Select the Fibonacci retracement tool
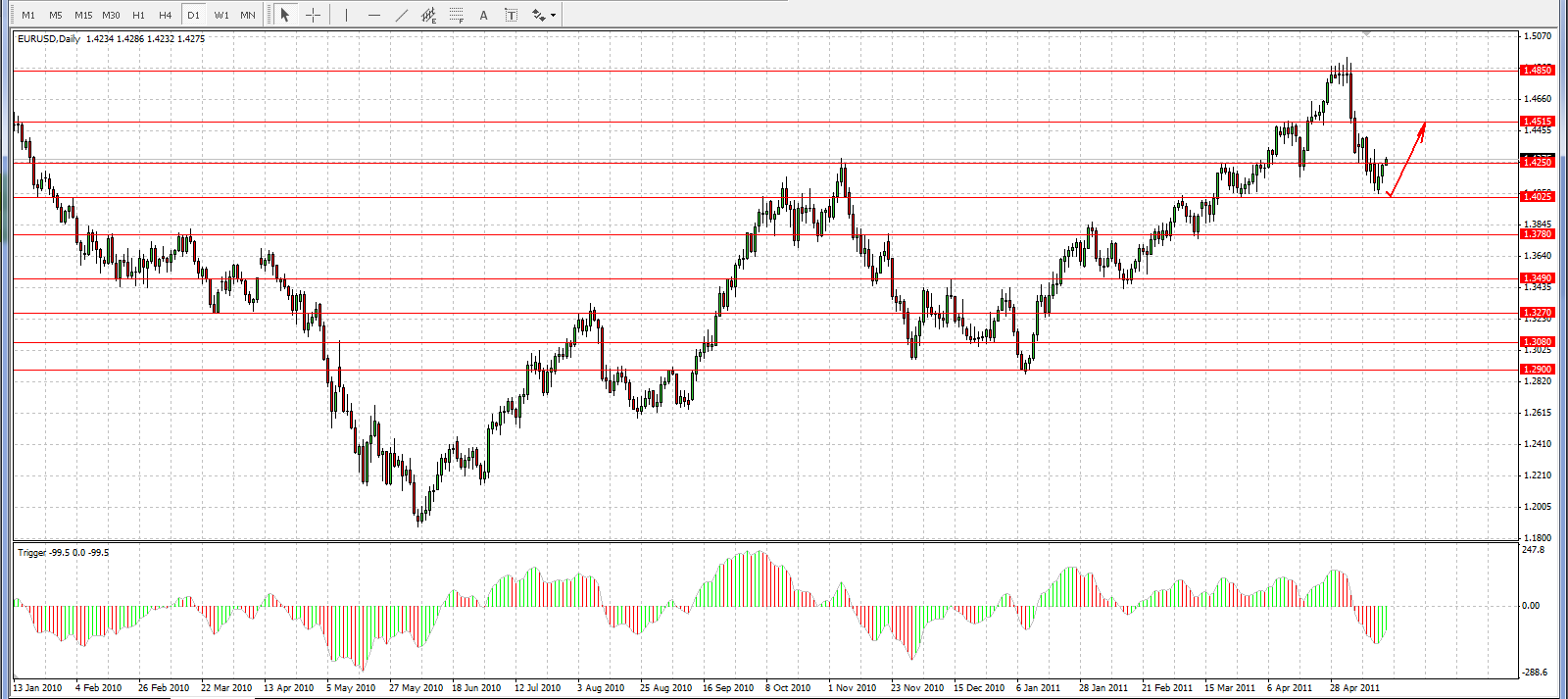Screen dimensions: 1568x699 point(457,15)
